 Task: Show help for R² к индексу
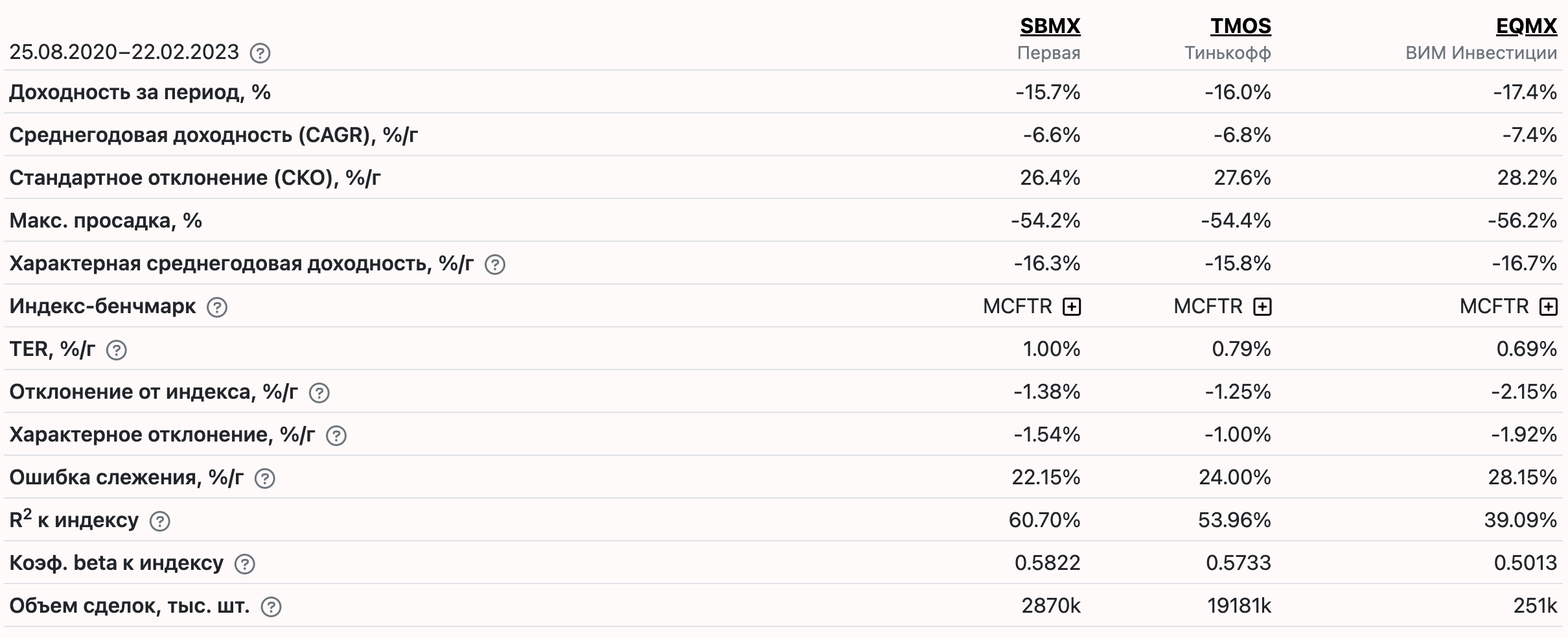pos(160,521)
